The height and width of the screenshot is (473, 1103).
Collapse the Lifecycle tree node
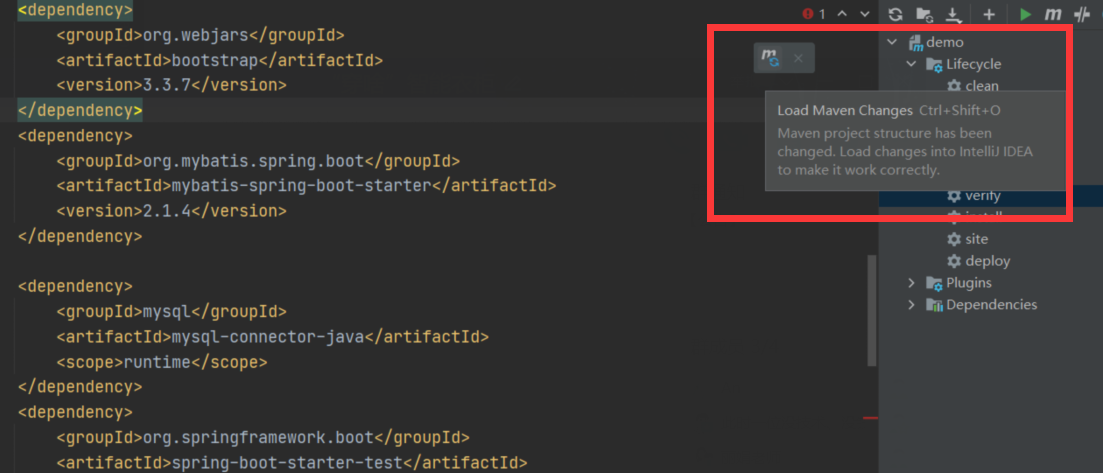click(912, 64)
